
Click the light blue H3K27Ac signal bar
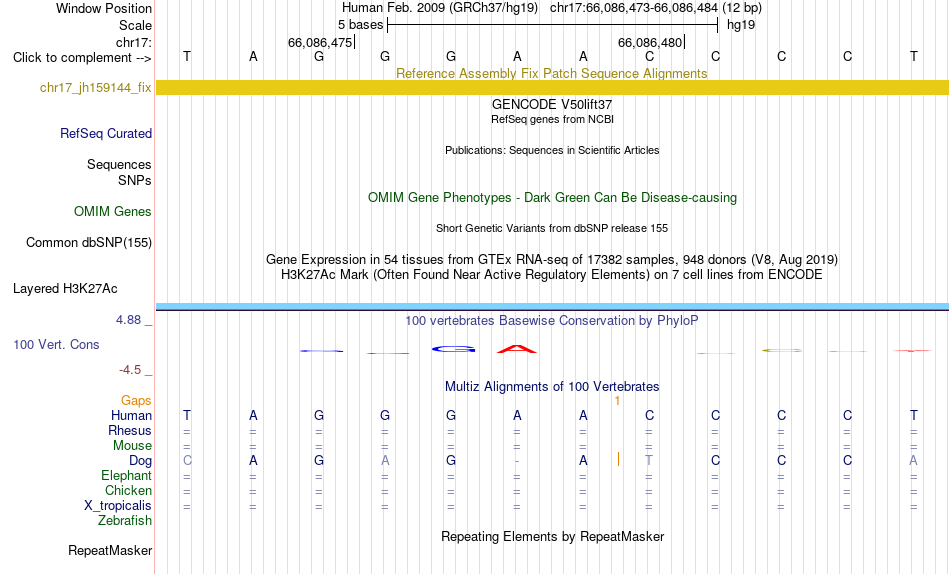click(552, 306)
